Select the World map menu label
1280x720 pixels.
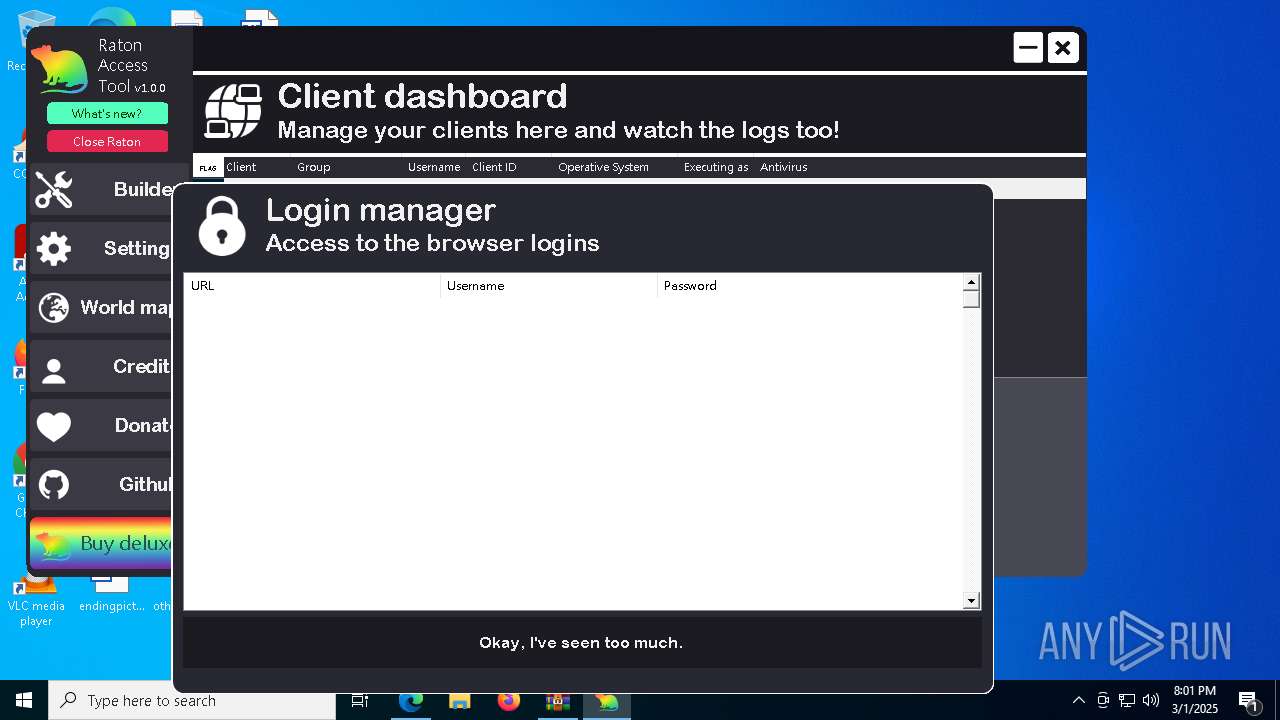click(x=126, y=307)
